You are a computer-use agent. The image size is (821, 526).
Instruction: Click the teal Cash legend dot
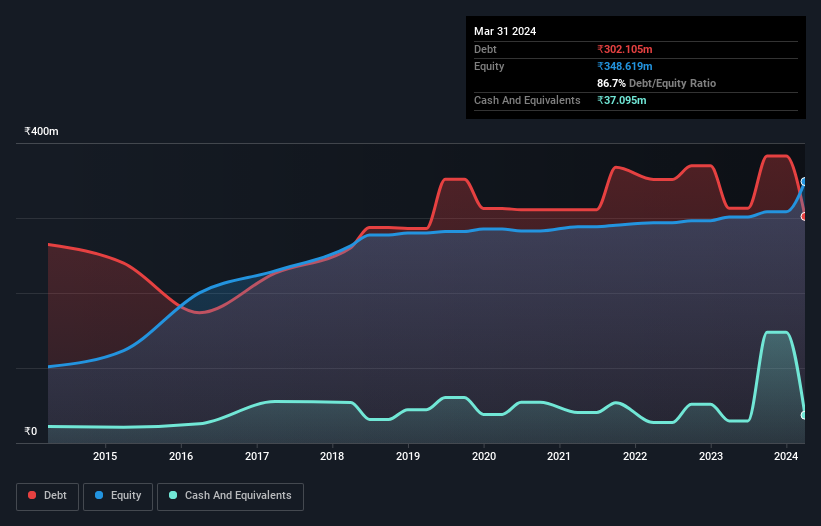click(173, 495)
